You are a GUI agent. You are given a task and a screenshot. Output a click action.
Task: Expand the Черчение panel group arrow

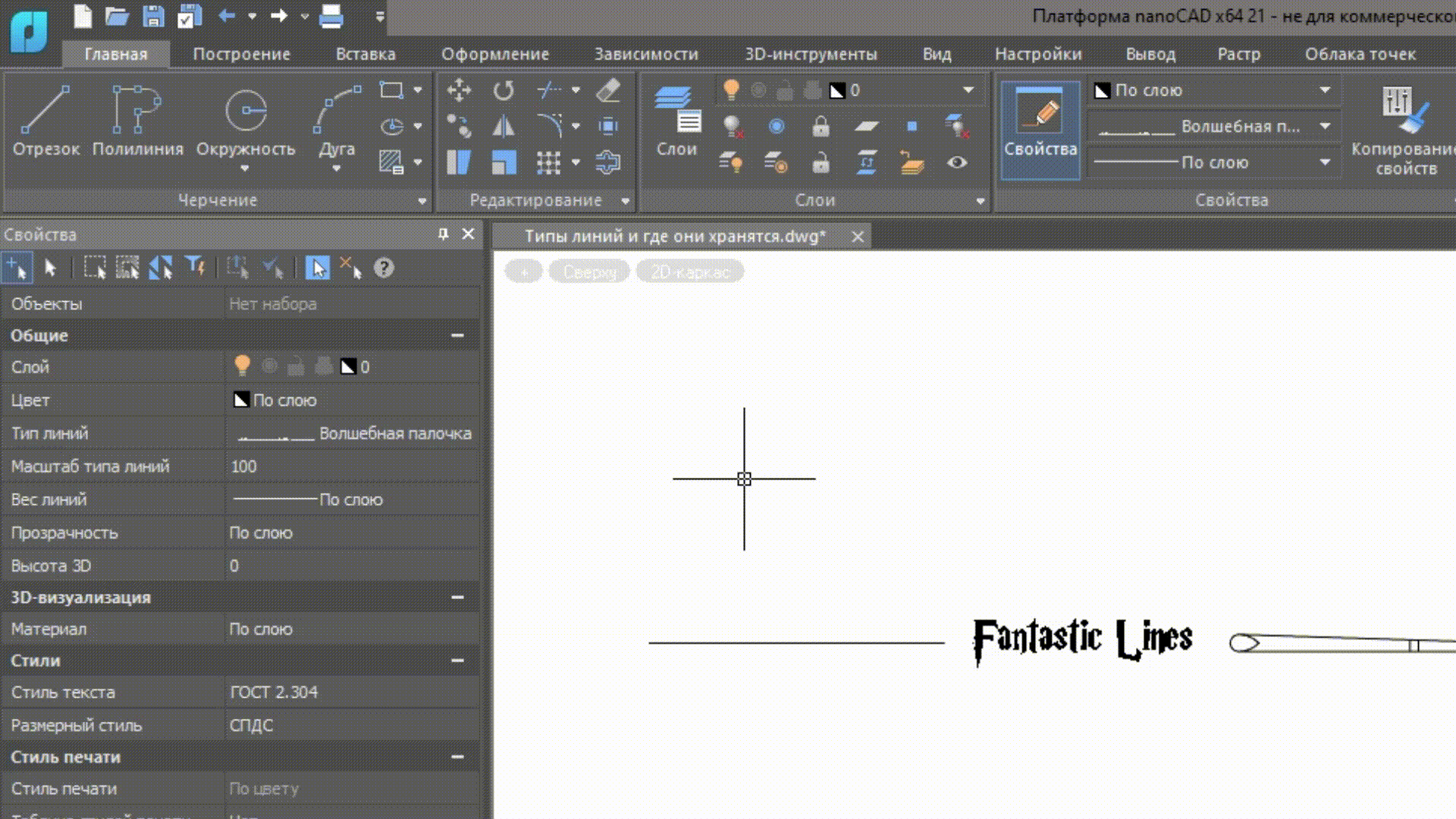[x=422, y=201]
